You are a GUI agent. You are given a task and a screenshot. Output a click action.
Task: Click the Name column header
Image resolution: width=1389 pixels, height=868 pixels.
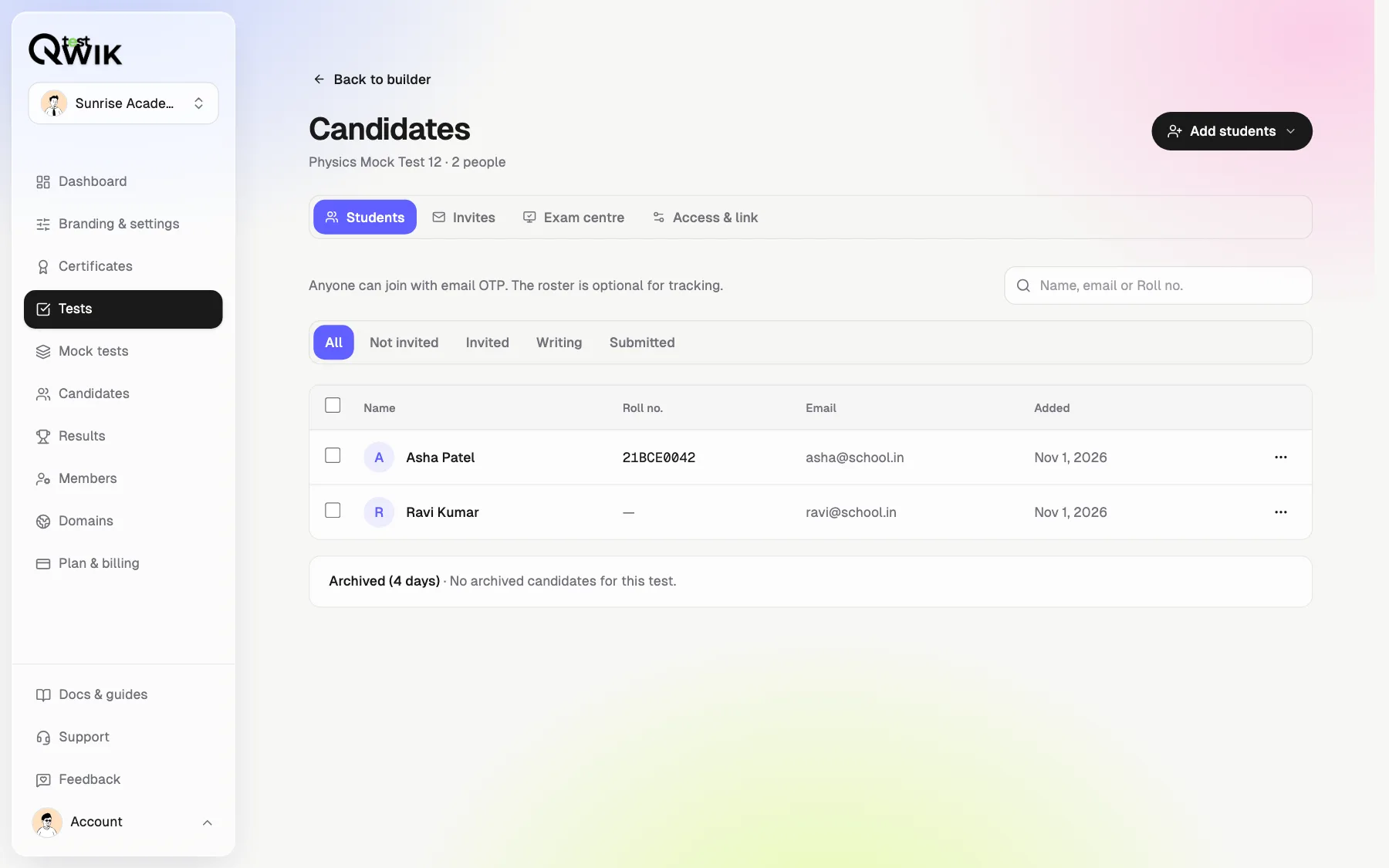pyautogui.click(x=379, y=408)
